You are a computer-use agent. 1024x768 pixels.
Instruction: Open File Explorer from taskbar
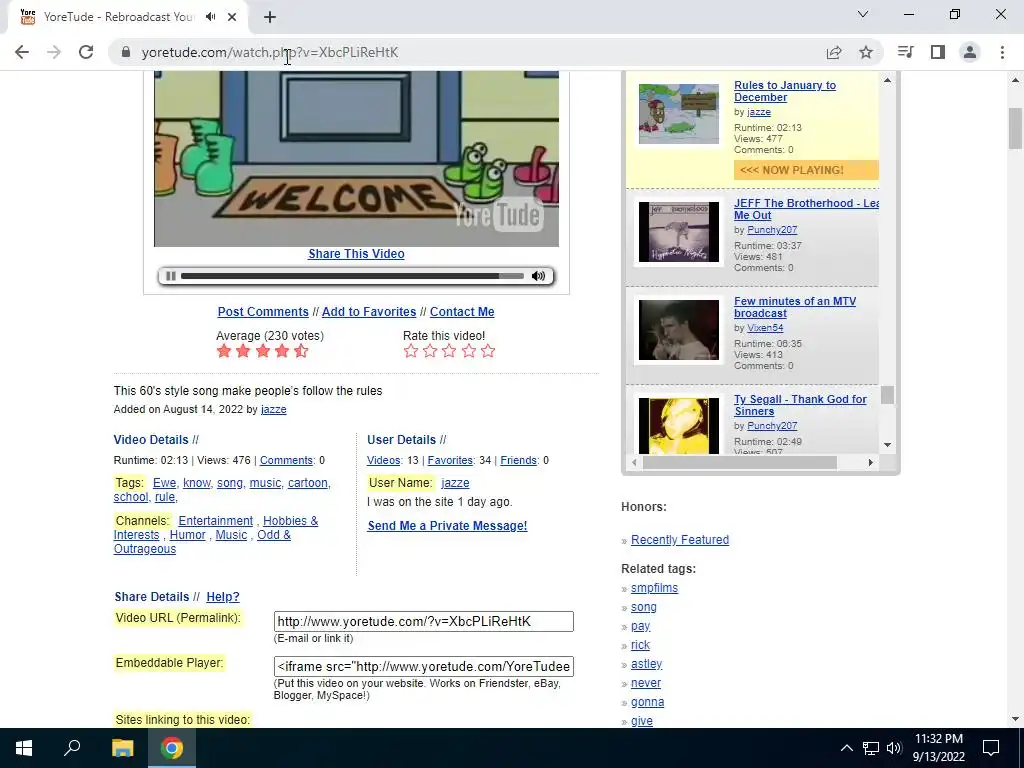coord(122,748)
